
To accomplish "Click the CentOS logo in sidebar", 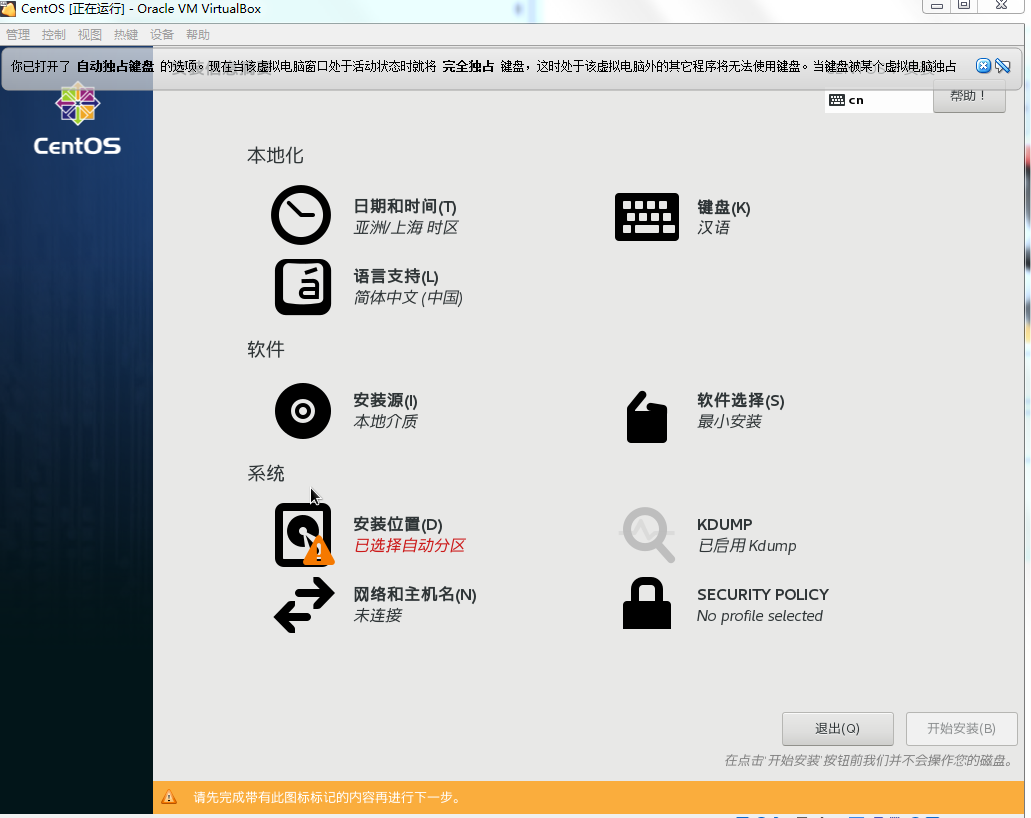I will click(77, 119).
